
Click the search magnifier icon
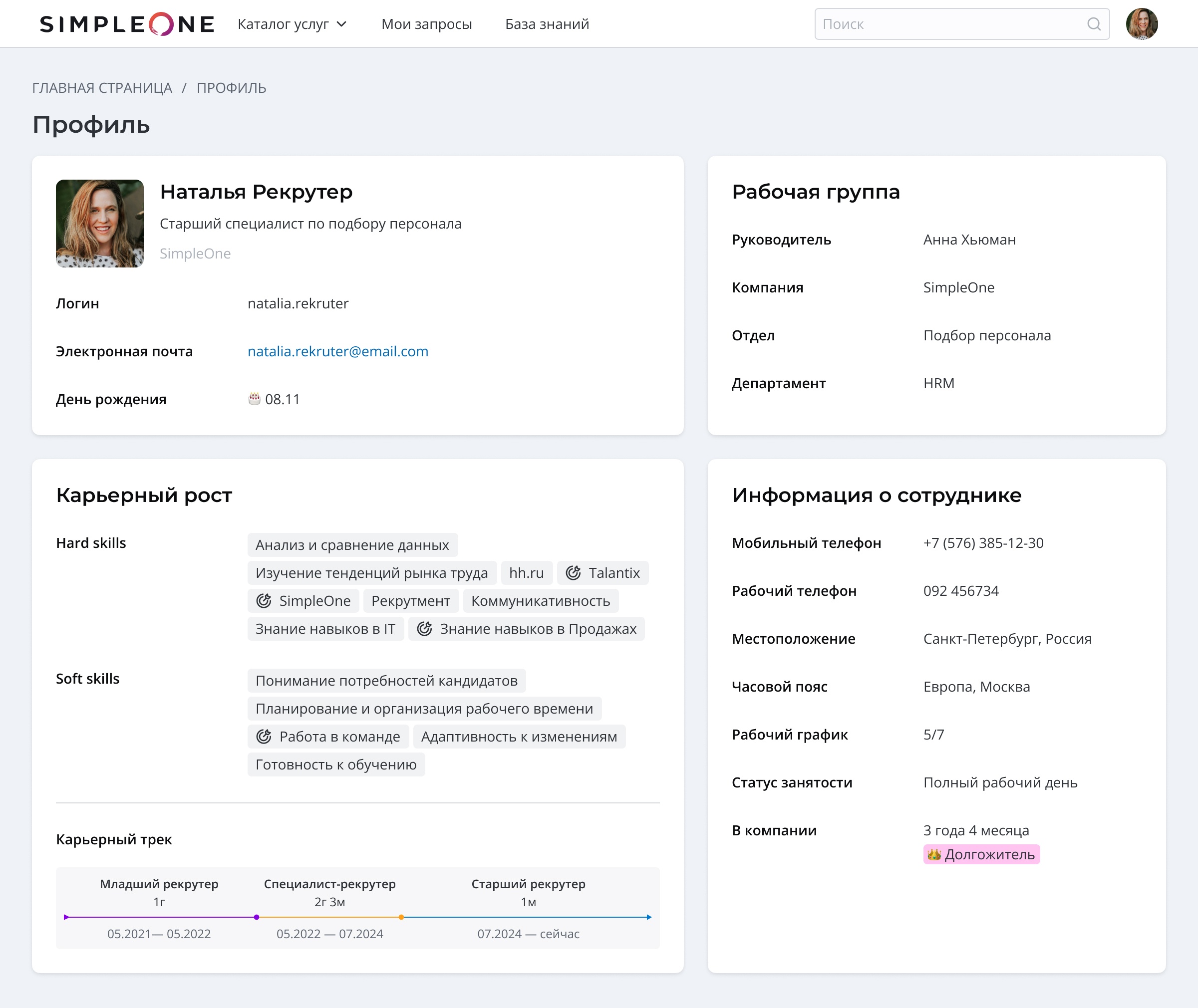(x=1093, y=24)
